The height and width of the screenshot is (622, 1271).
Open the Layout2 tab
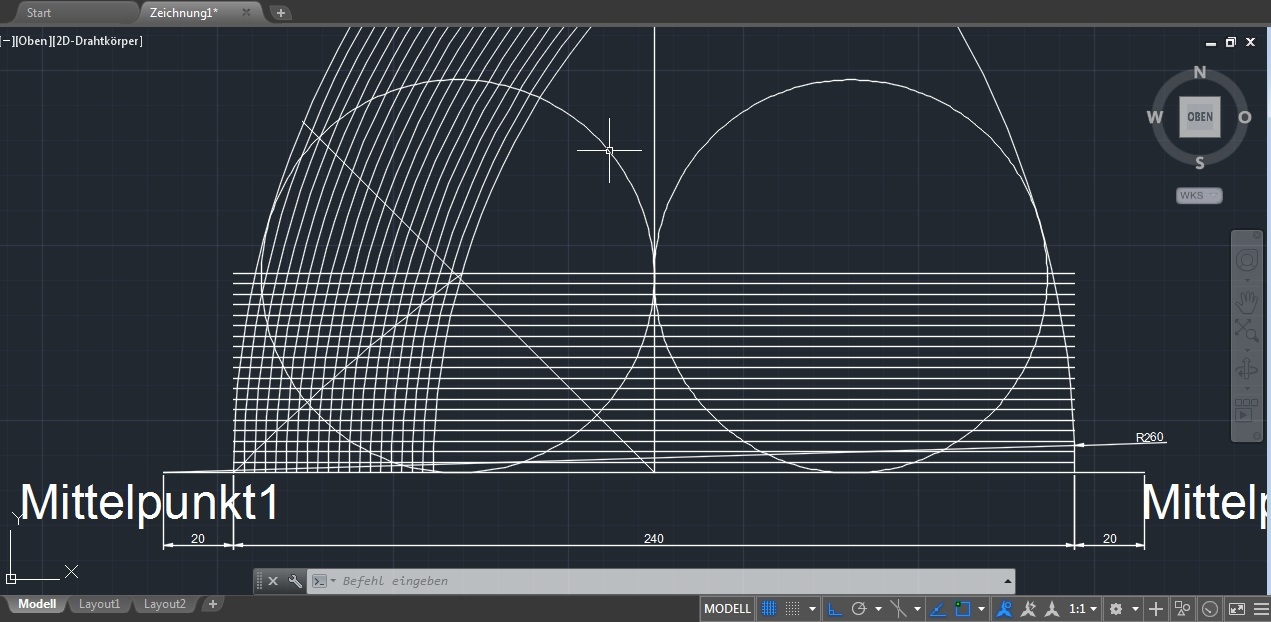165,604
